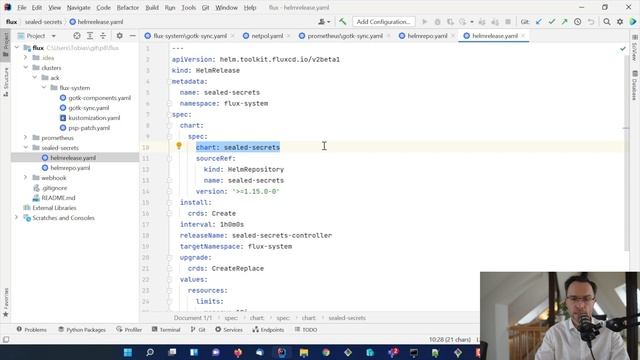Open kustomization.yaml in project tree
Viewport: 640px width, 360px height.
tap(94, 118)
